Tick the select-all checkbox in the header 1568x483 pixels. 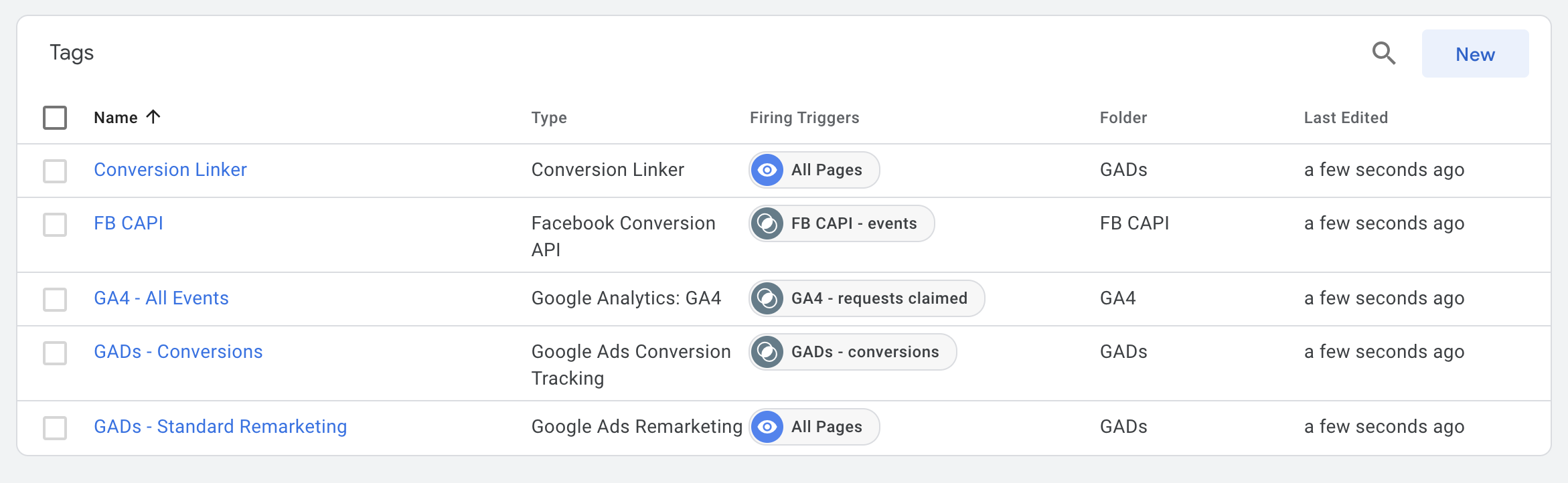coord(55,118)
